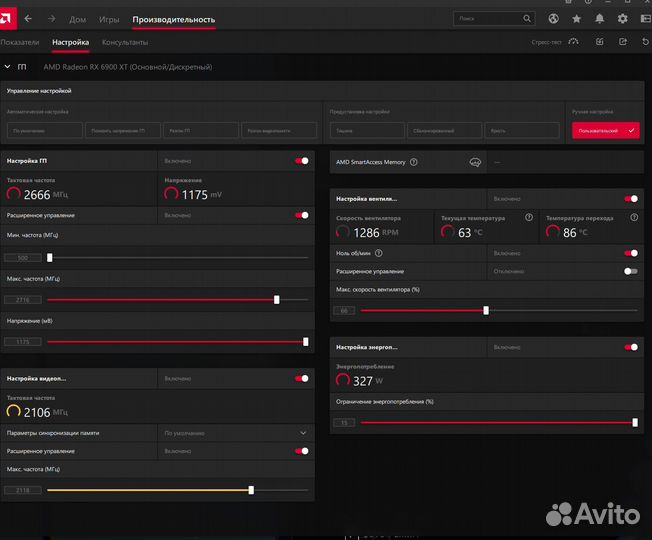Switch to the Дом tab
This screenshot has width=652, height=540.
click(x=78, y=20)
